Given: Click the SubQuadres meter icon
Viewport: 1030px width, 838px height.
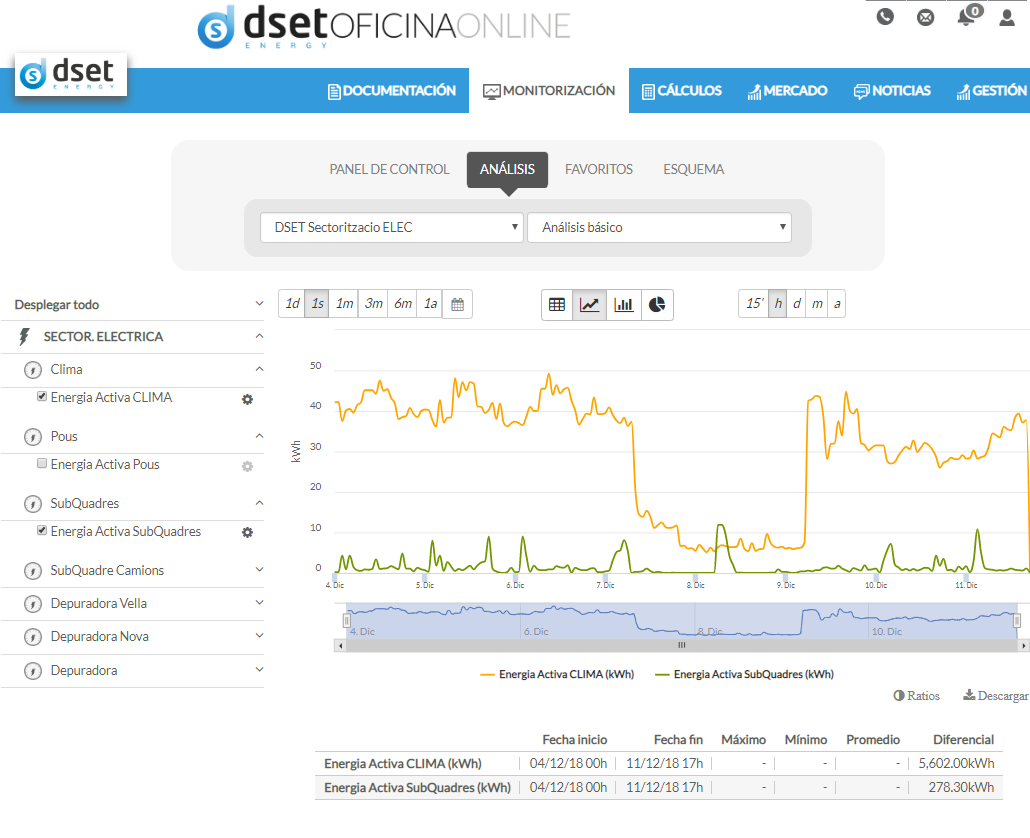Looking at the screenshot, I should point(33,504).
